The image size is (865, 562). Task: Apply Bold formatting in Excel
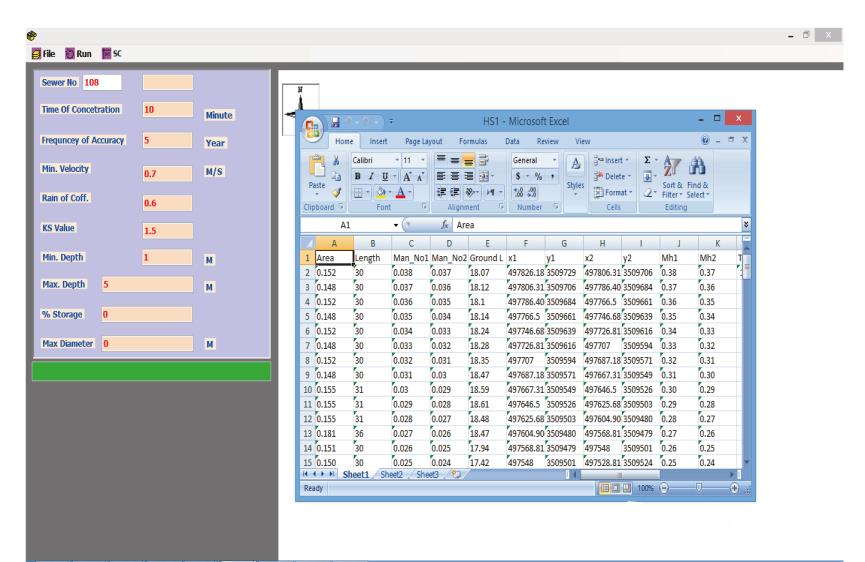coord(357,176)
